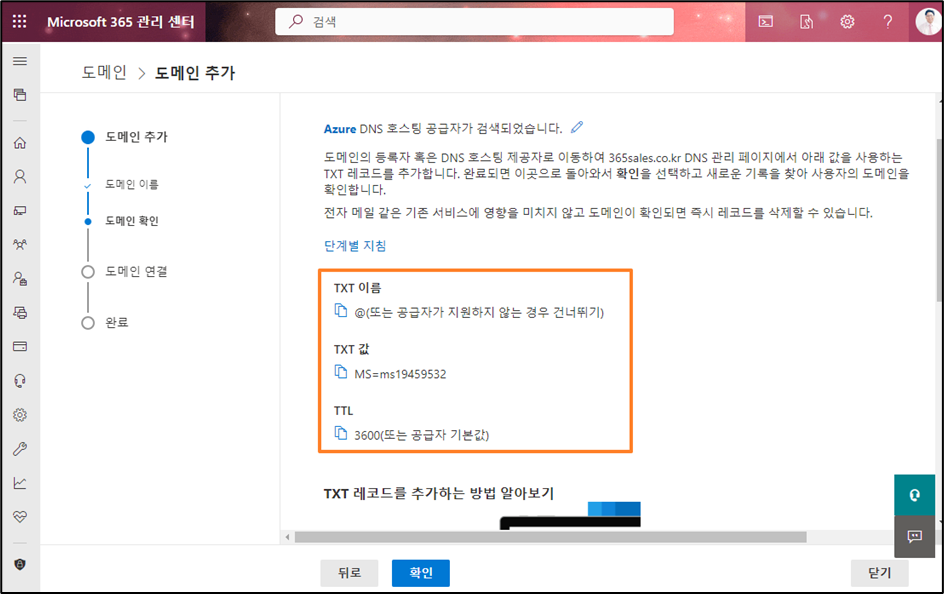Open the 단계별 지침 link
The height and width of the screenshot is (594, 944).
click(x=355, y=246)
